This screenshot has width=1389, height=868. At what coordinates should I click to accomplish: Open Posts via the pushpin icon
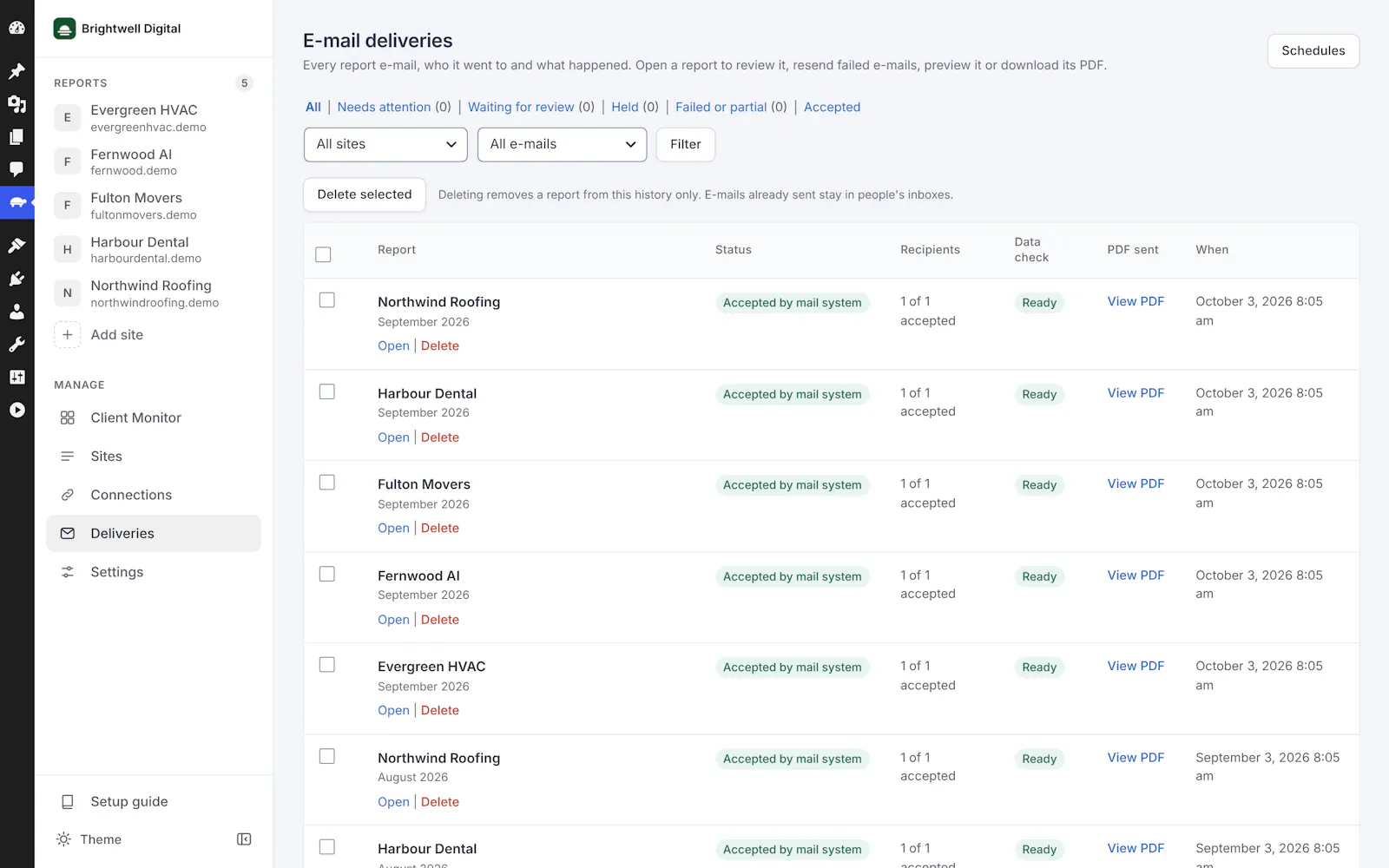16,71
